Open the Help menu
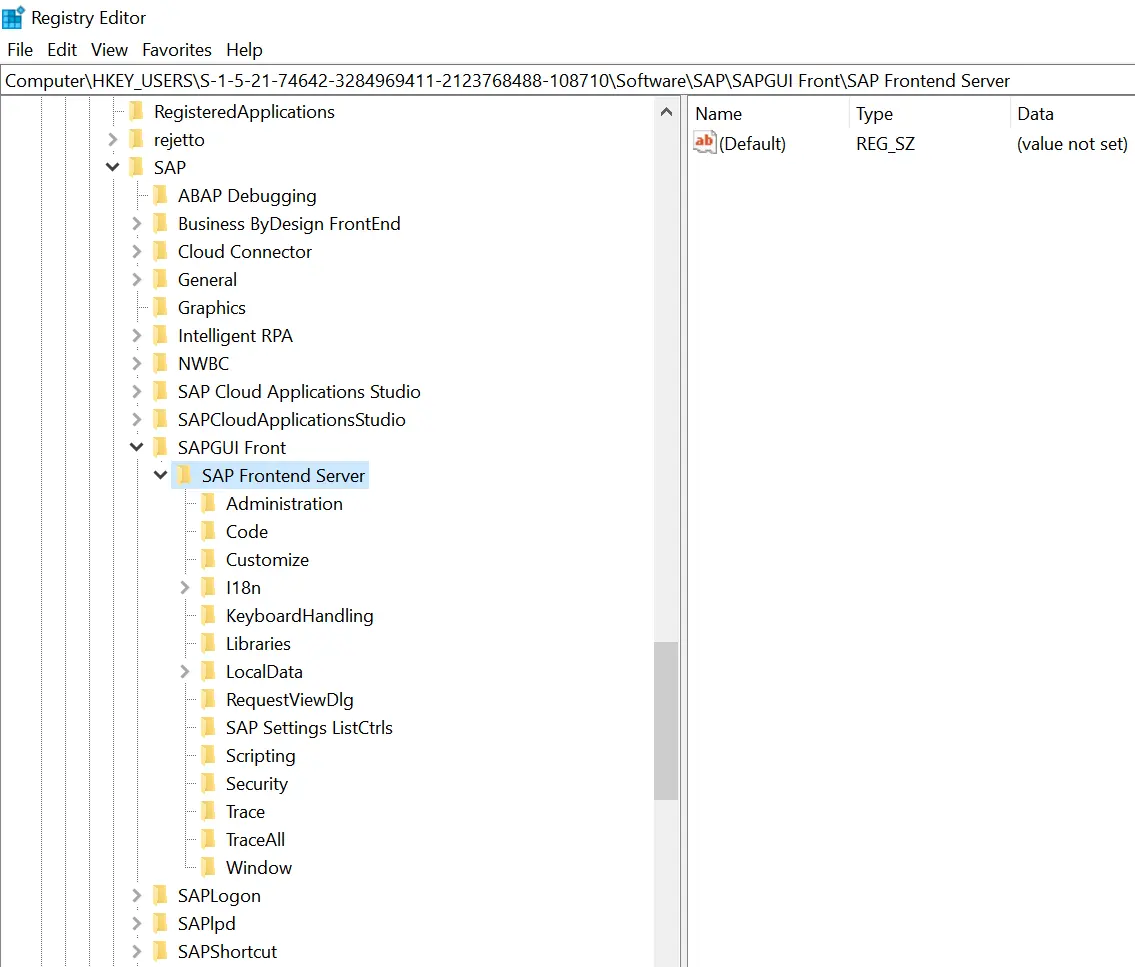The image size is (1135, 967). [x=244, y=50]
